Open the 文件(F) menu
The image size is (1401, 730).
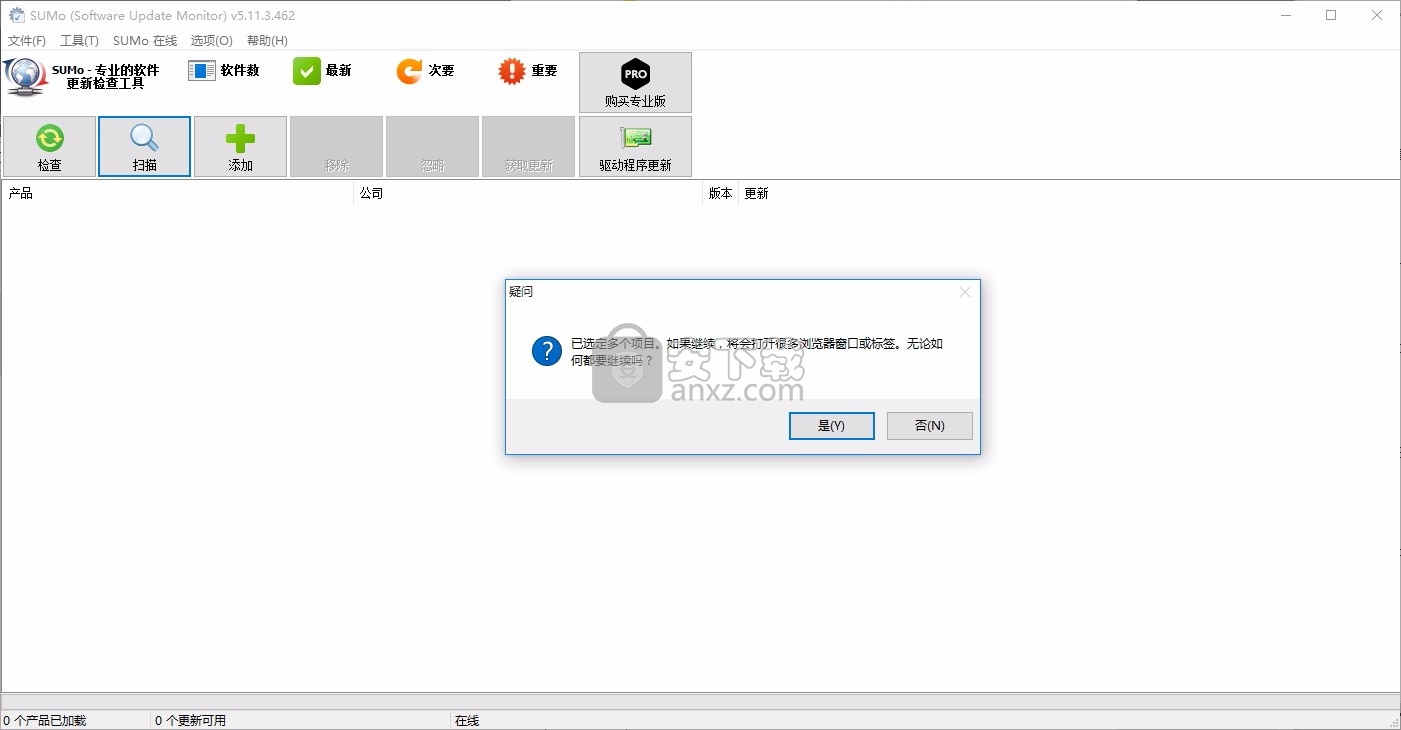coord(27,41)
